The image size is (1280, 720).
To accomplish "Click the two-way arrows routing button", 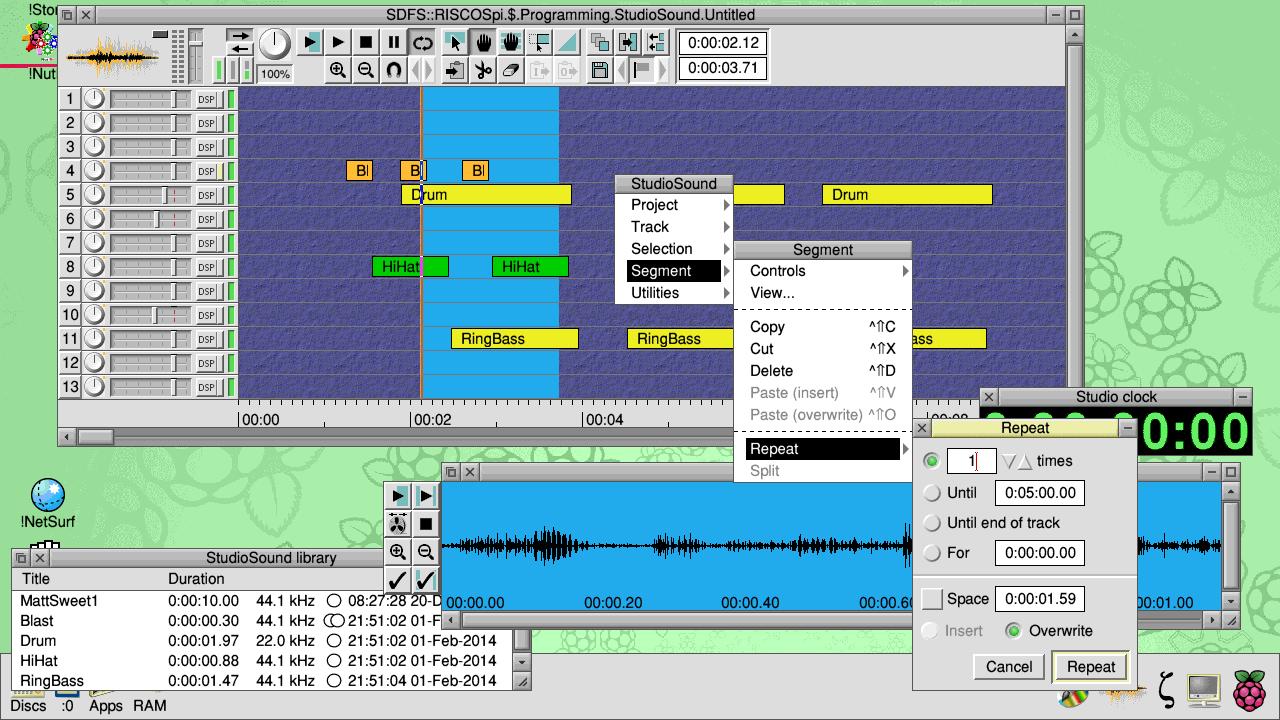I will 239,42.
